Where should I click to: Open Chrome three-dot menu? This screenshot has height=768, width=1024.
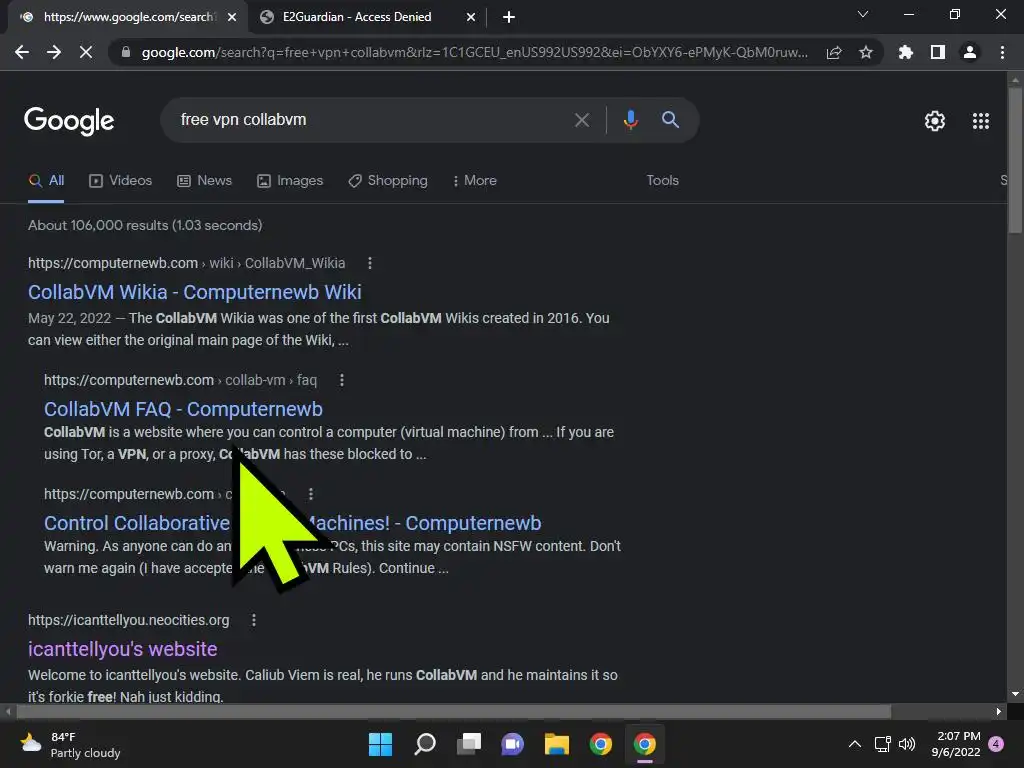[x=1002, y=52]
